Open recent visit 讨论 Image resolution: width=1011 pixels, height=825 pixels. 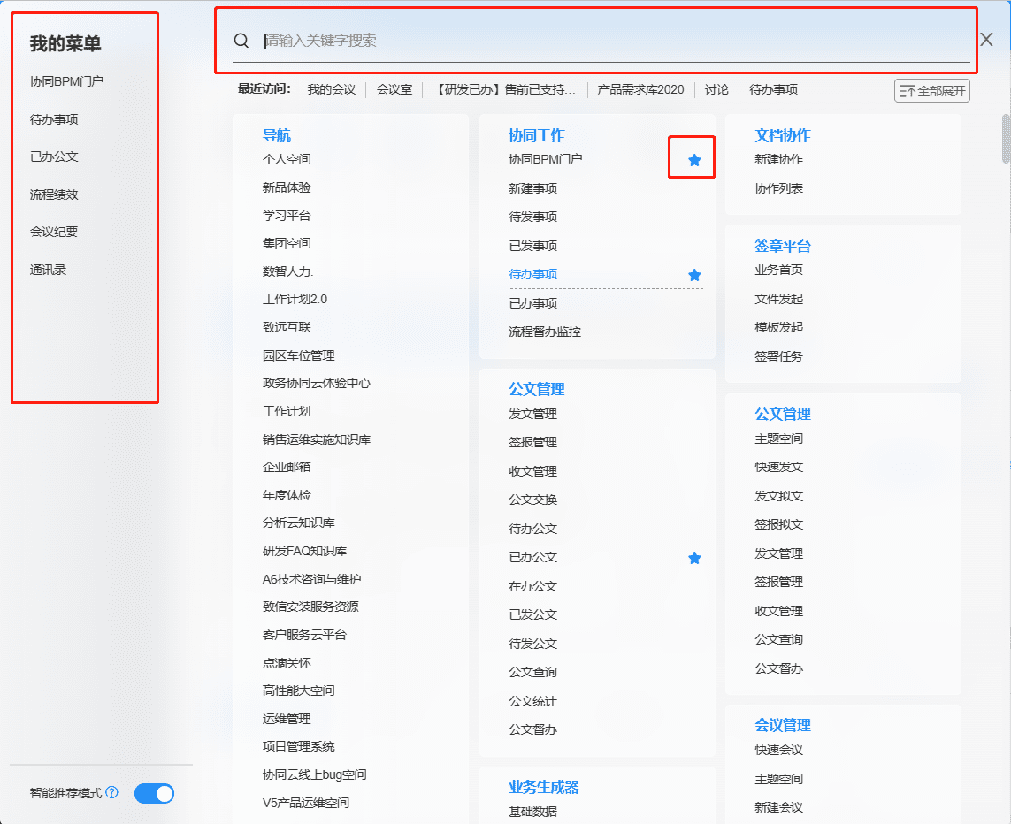[716, 90]
